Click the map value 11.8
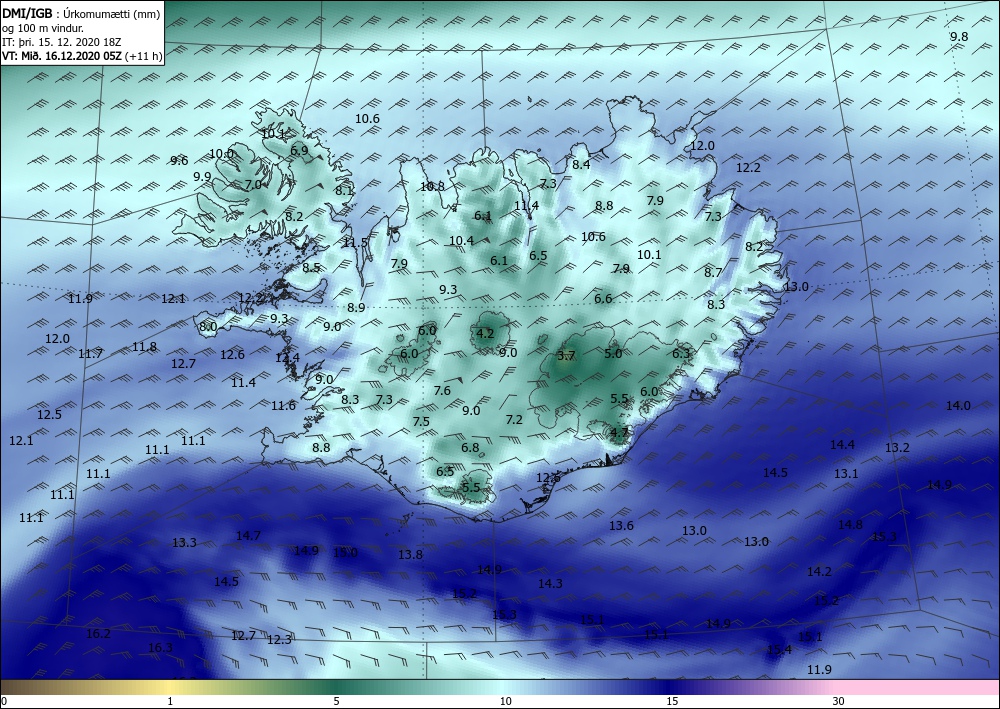This screenshot has width=1000, height=709. (x=145, y=347)
